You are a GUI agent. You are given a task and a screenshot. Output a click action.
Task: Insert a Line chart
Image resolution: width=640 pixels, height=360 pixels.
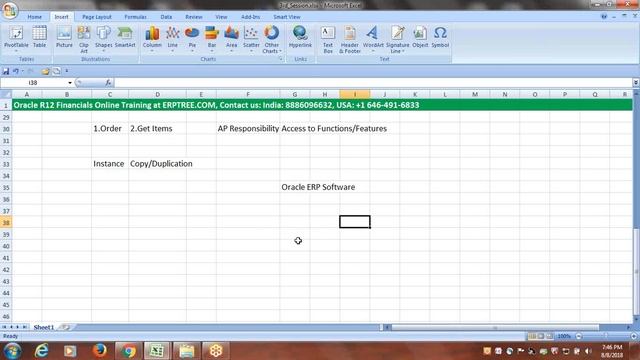pos(173,39)
